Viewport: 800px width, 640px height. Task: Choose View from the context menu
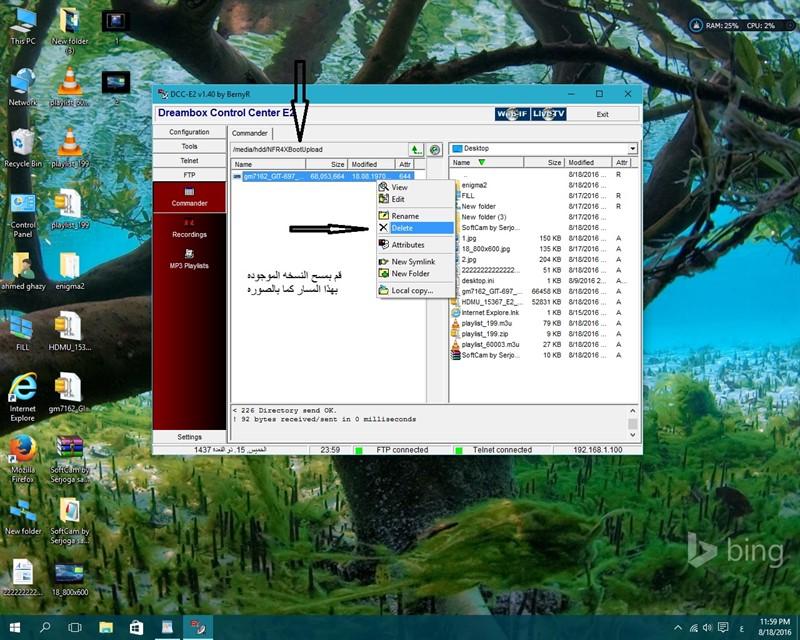point(415,187)
